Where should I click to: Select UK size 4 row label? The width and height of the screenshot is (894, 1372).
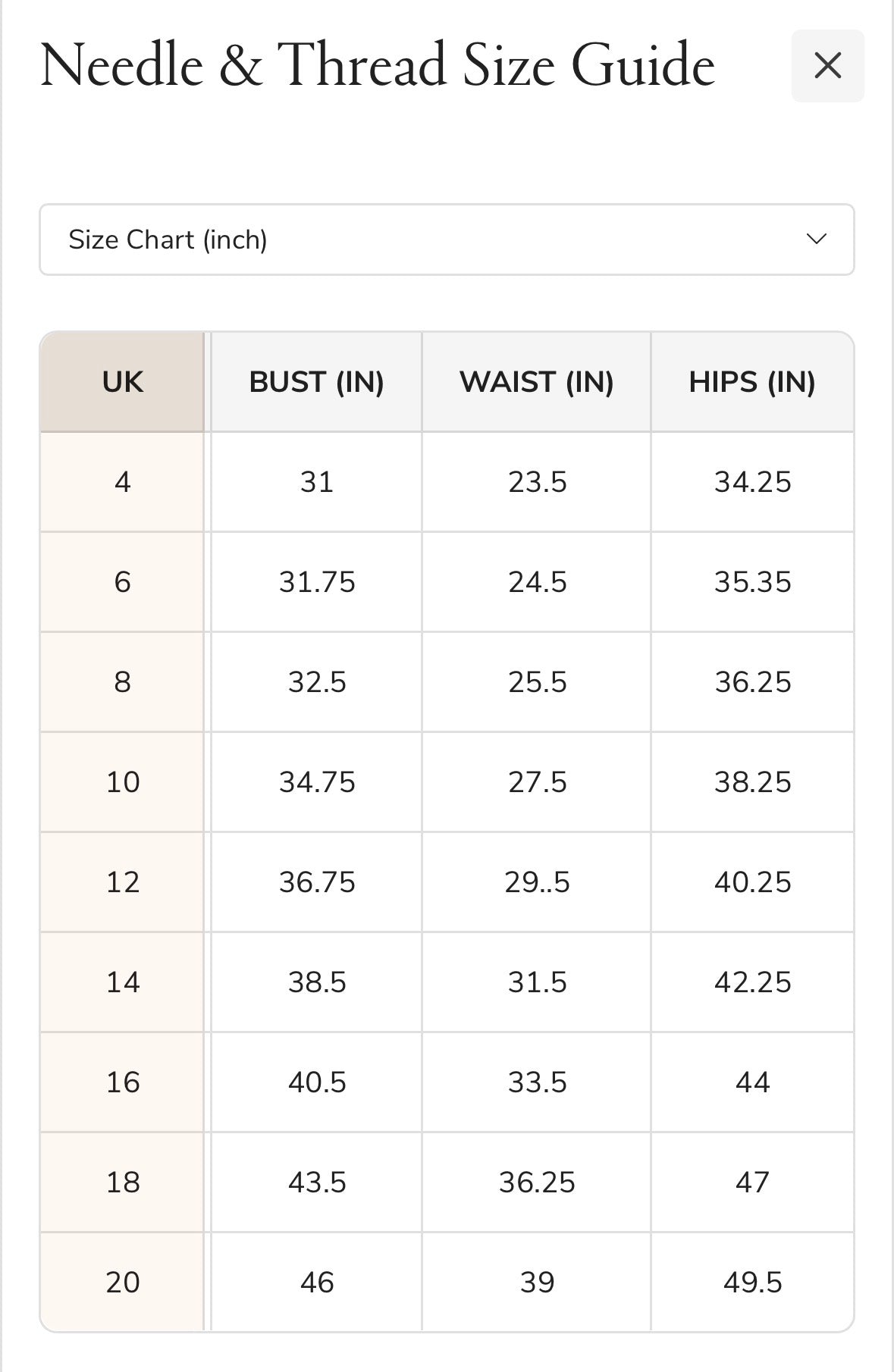tap(122, 482)
